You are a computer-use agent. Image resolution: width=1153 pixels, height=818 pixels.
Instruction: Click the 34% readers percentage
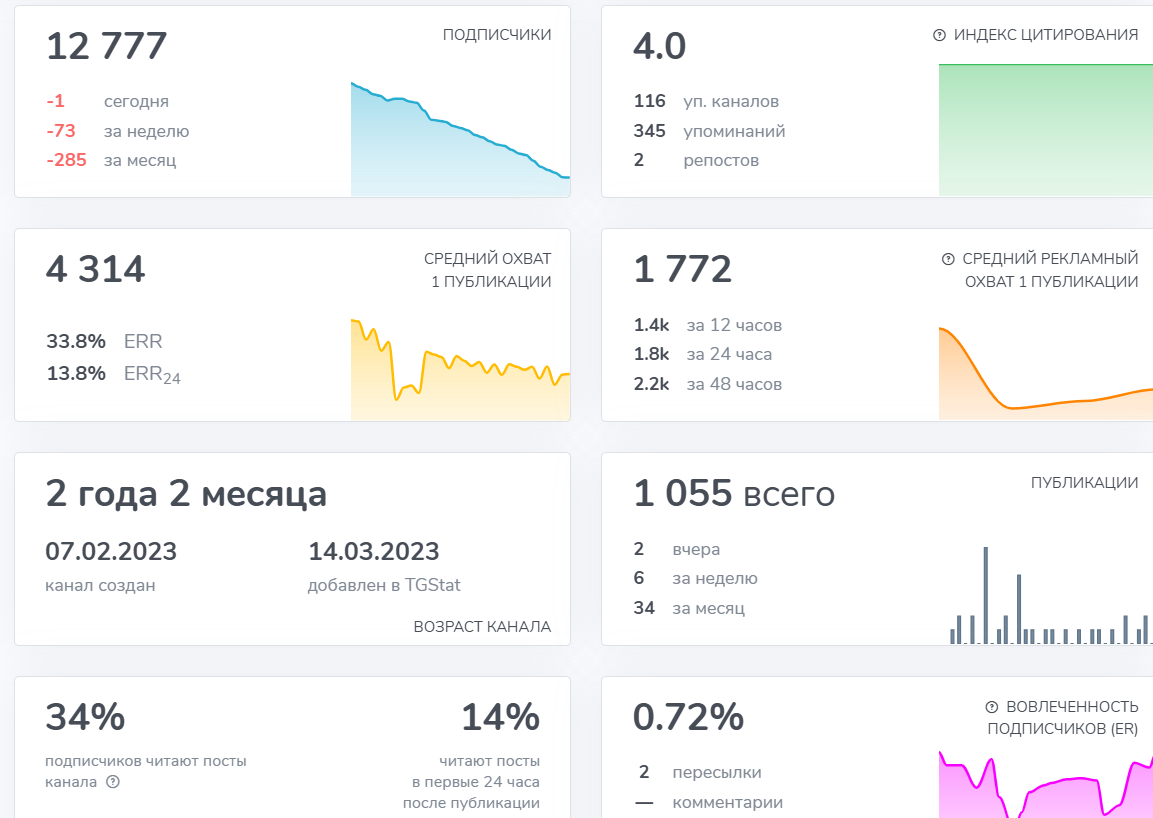(x=85, y=717)
